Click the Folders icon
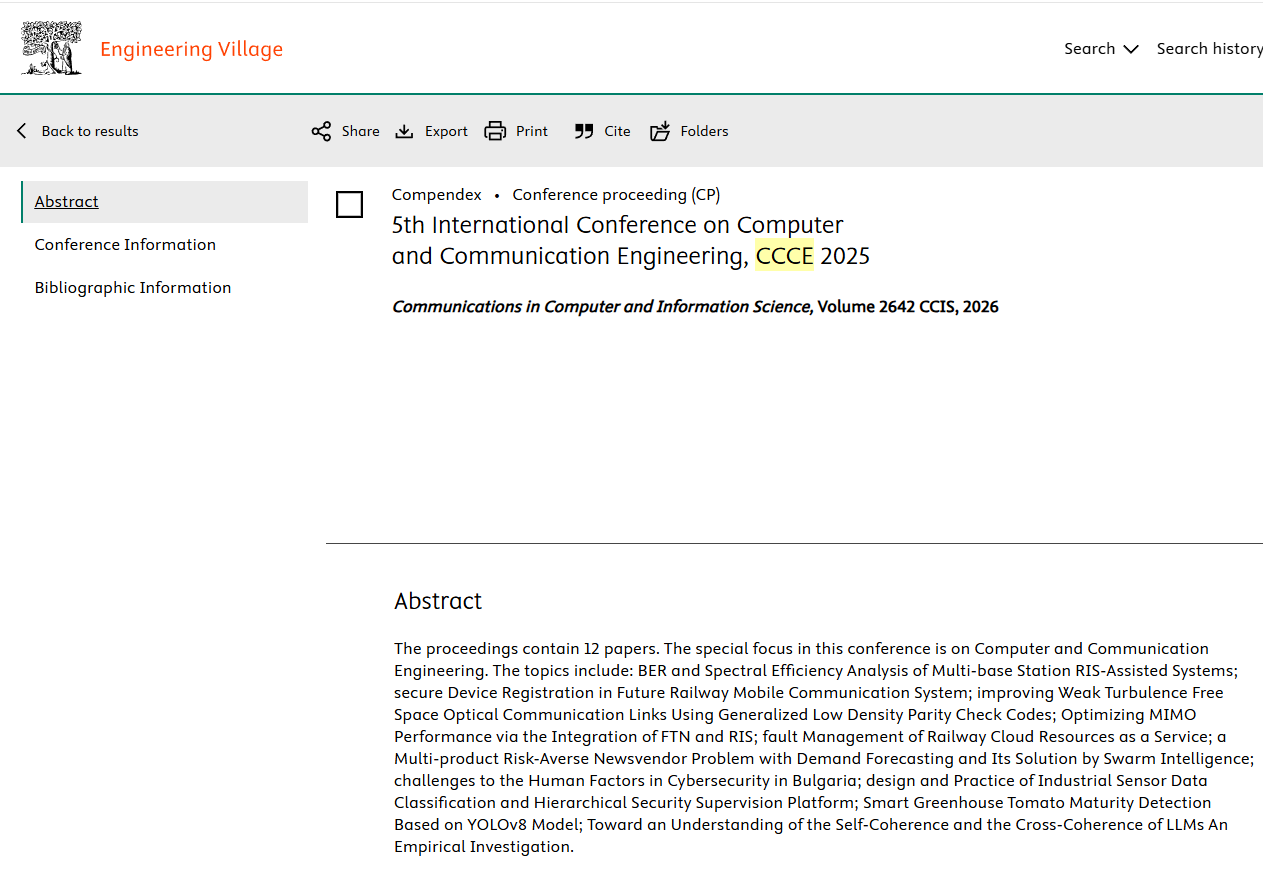Screen dimensions: 1263x873 point(660,131)
